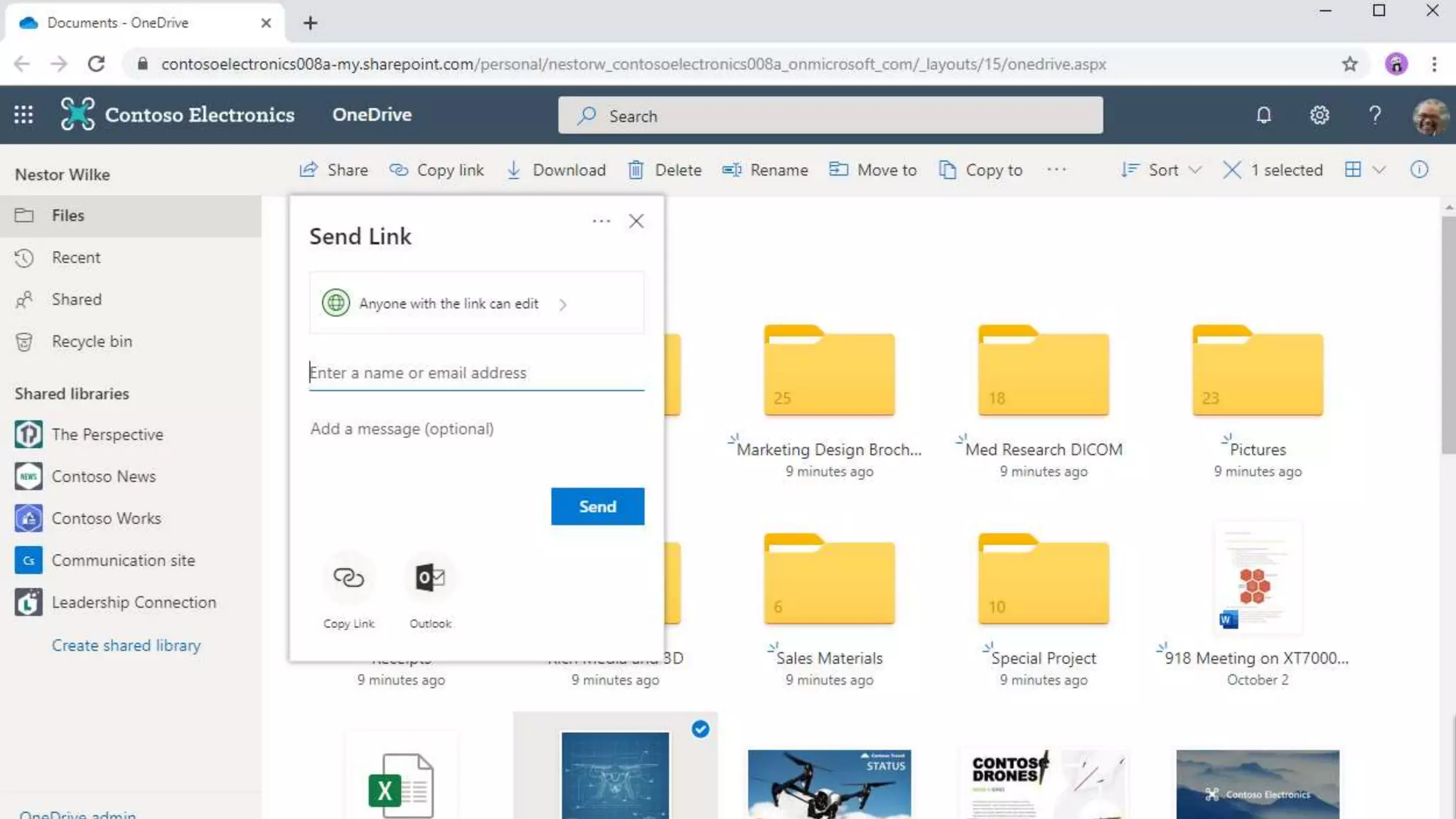Uncheck the selected blueprint image checkmark
Image resolution: width=1456 pixels, height=819 pixels.
coord(700,729)
